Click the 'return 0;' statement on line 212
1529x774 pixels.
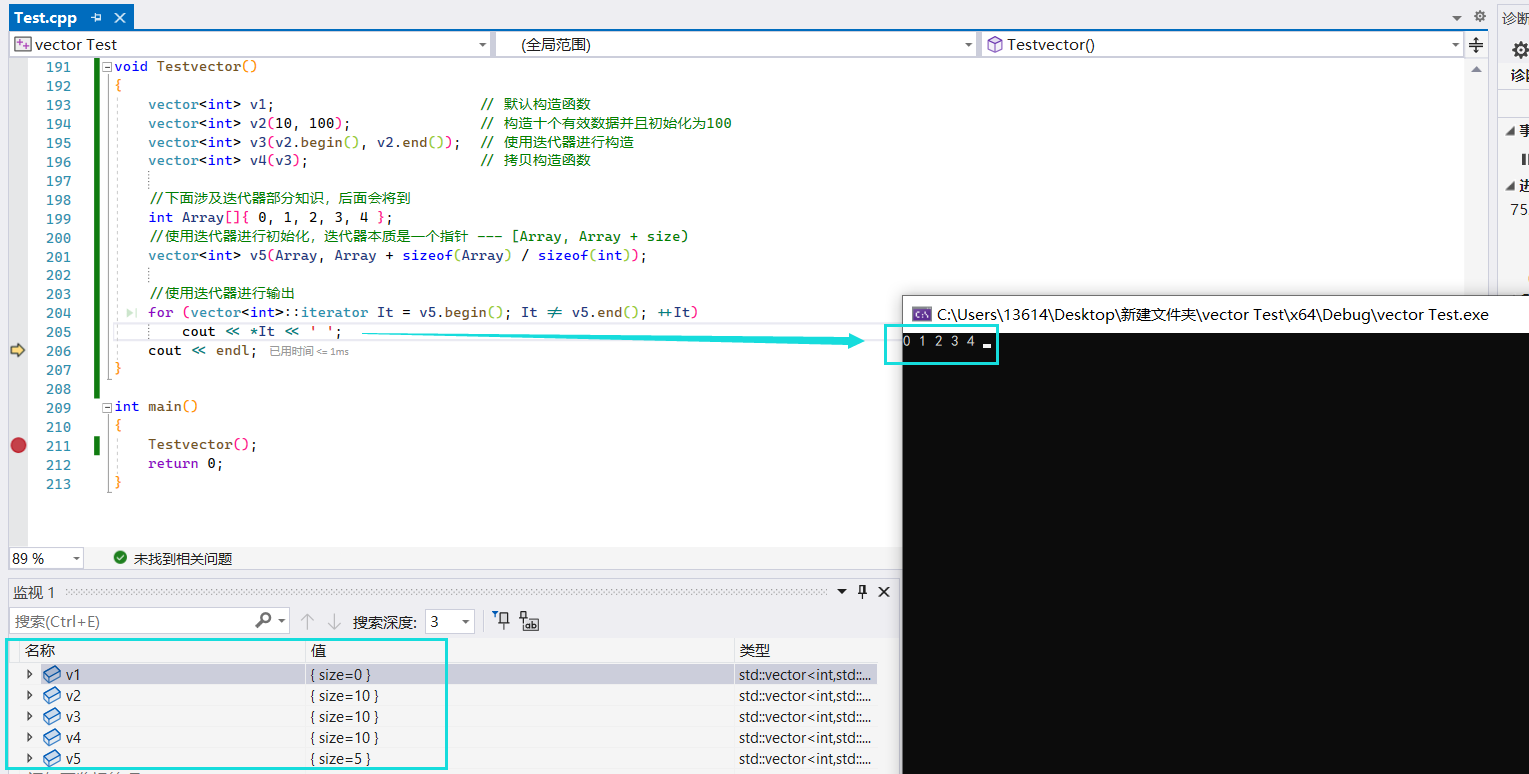[186, 464]
